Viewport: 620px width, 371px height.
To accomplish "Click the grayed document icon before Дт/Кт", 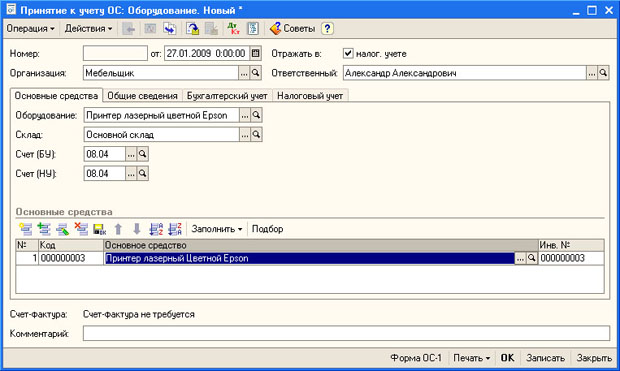I will coord(212,28).
